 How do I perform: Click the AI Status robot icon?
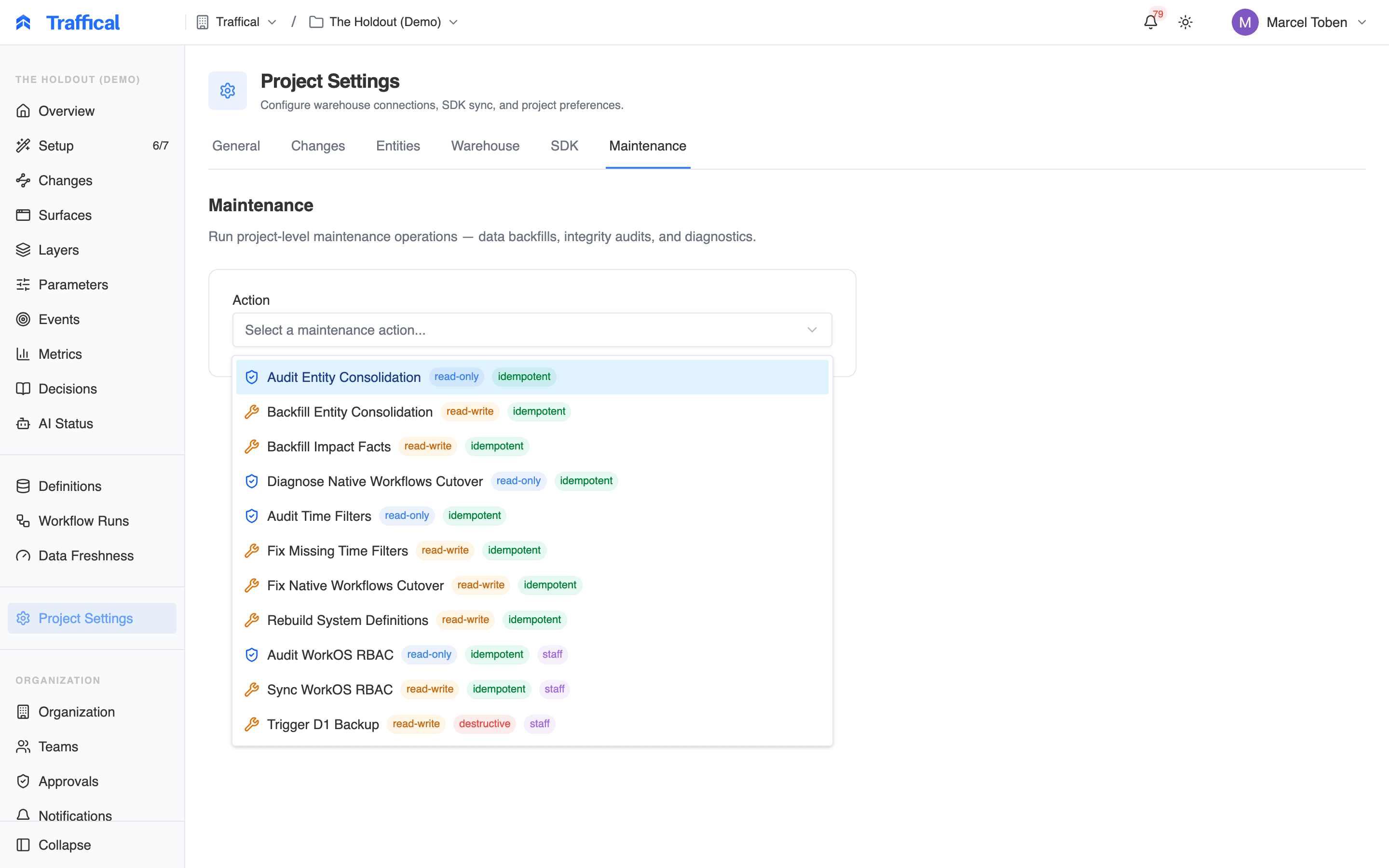click(23, 424)
